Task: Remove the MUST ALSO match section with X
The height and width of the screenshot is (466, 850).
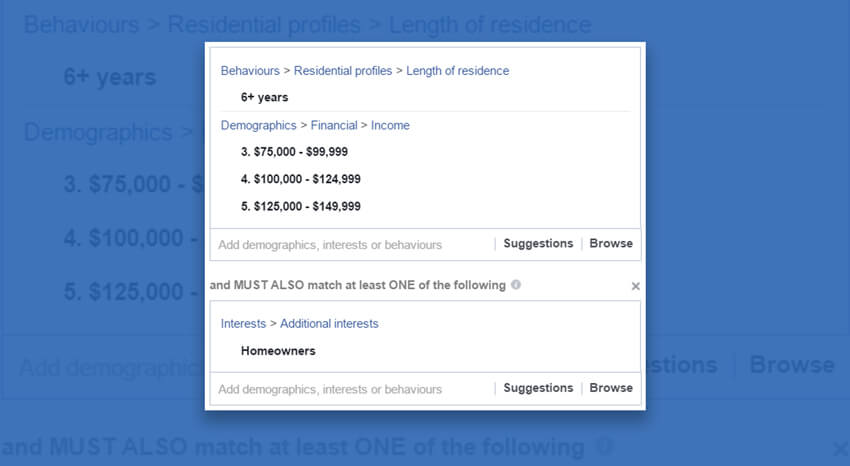Action: [x=635, y=286]
